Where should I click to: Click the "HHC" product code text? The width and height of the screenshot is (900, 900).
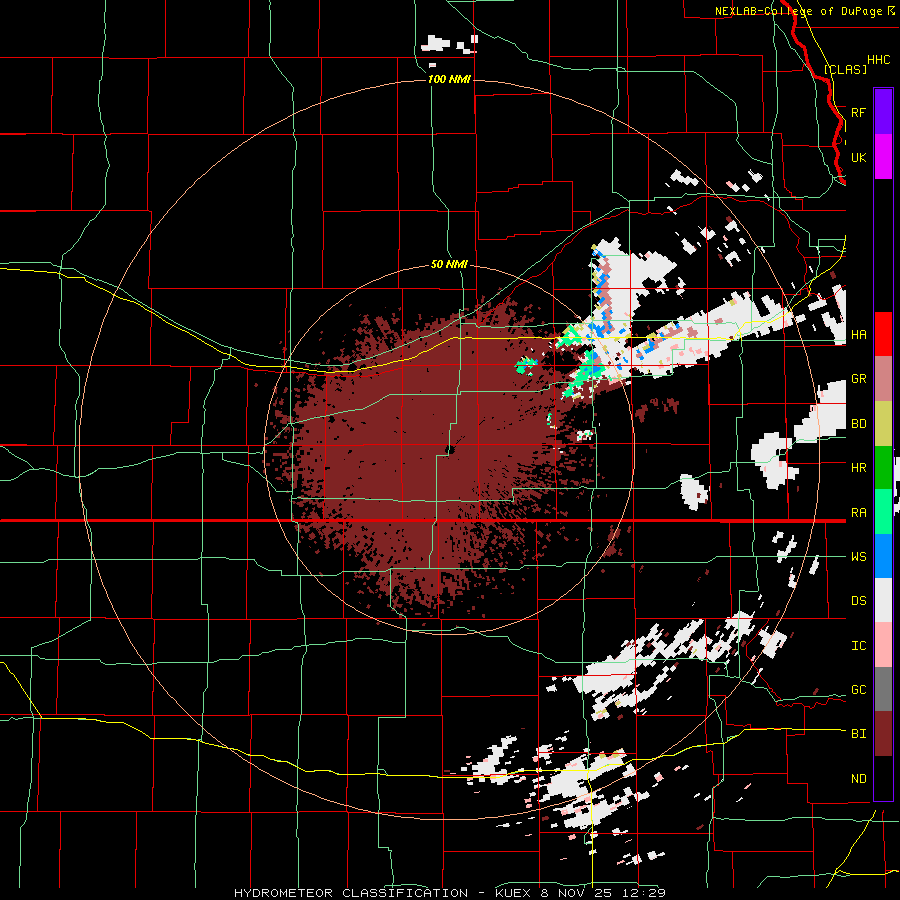point(878,60)
